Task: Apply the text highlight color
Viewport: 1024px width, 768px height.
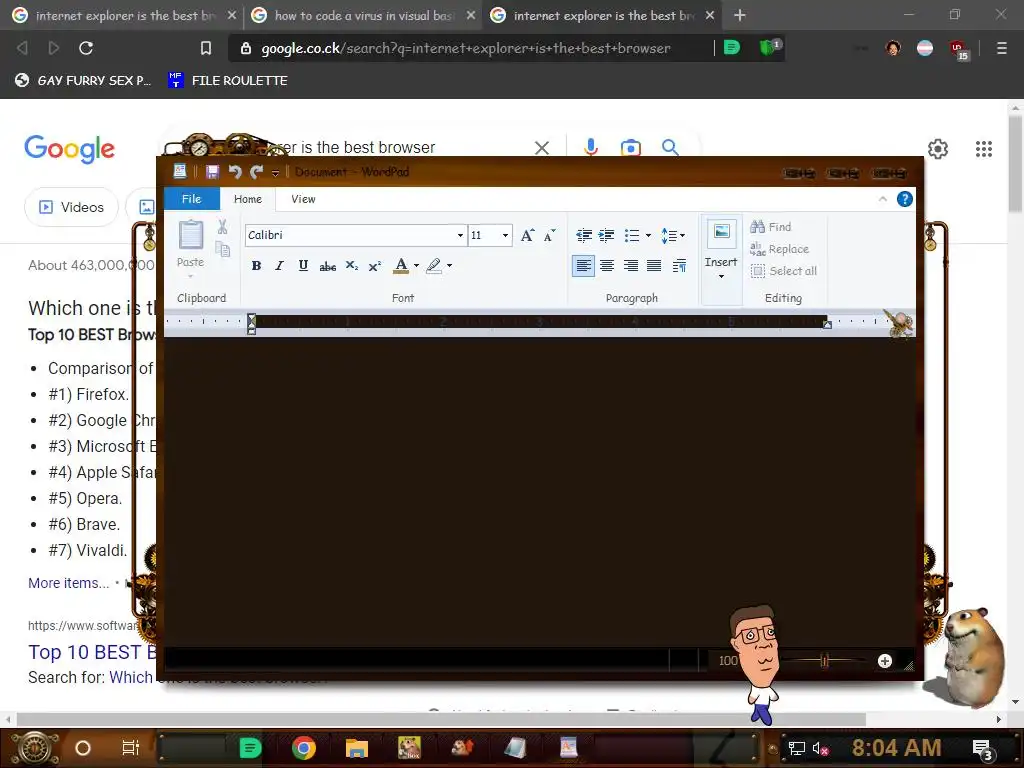Action: 434,266
